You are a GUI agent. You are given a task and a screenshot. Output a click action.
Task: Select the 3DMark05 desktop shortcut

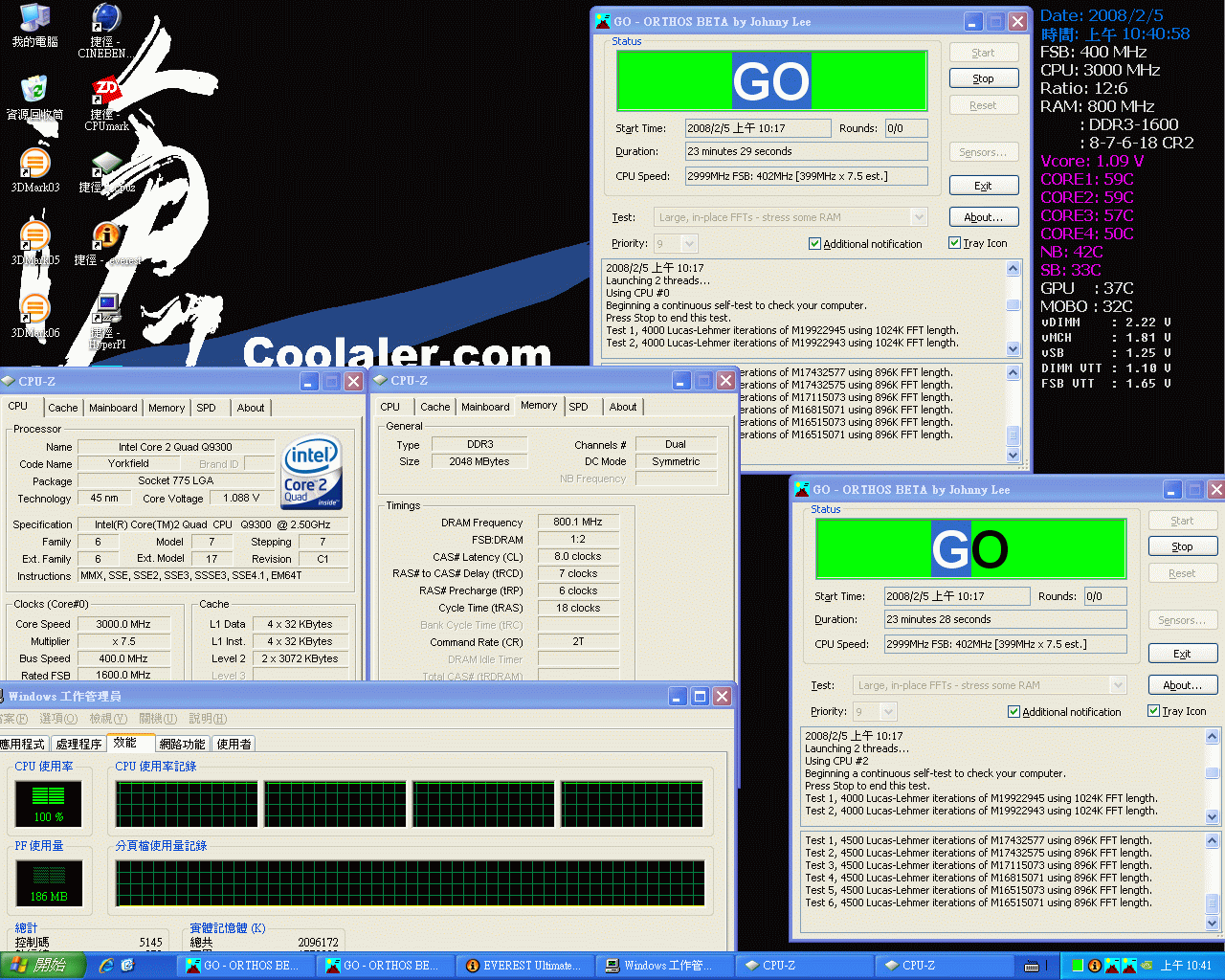point(34,244)
